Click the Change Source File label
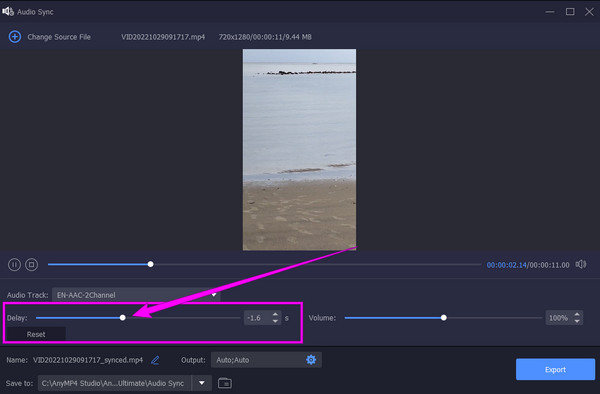Image resolution: width=600 pixels, height=394 pixels. click(59, 37)
